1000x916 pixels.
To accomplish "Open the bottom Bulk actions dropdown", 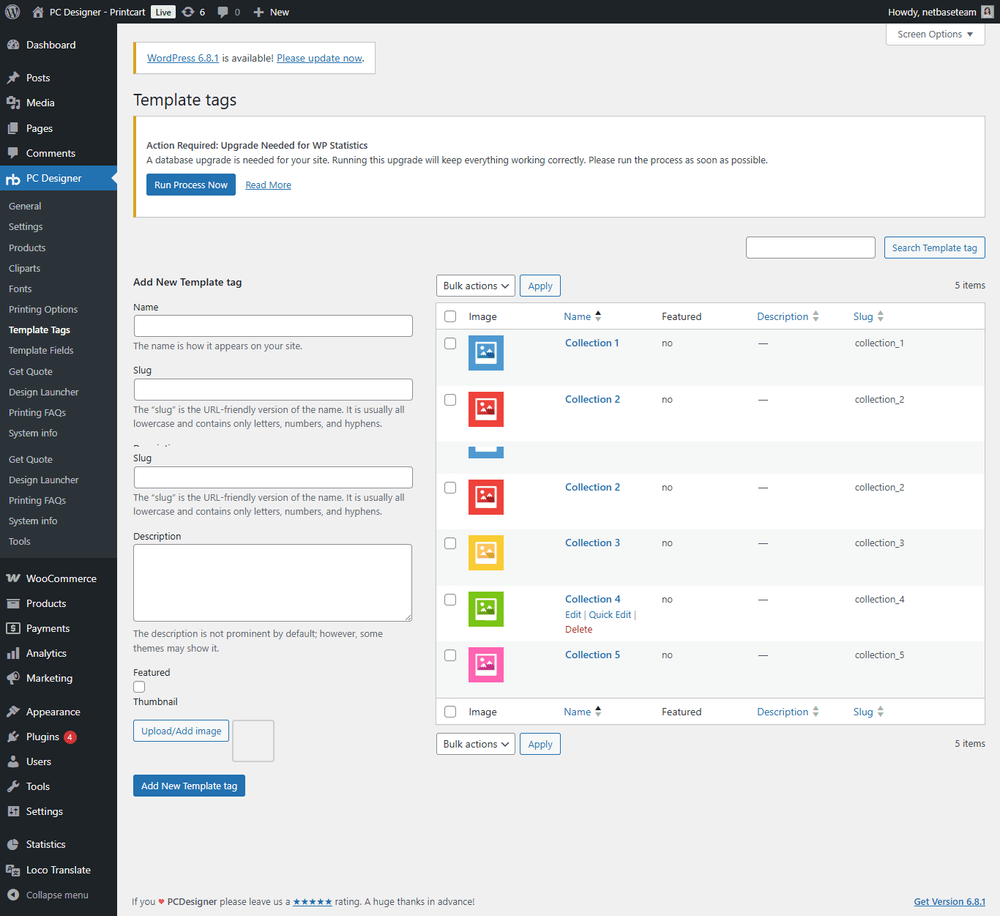I will point(475,744).
